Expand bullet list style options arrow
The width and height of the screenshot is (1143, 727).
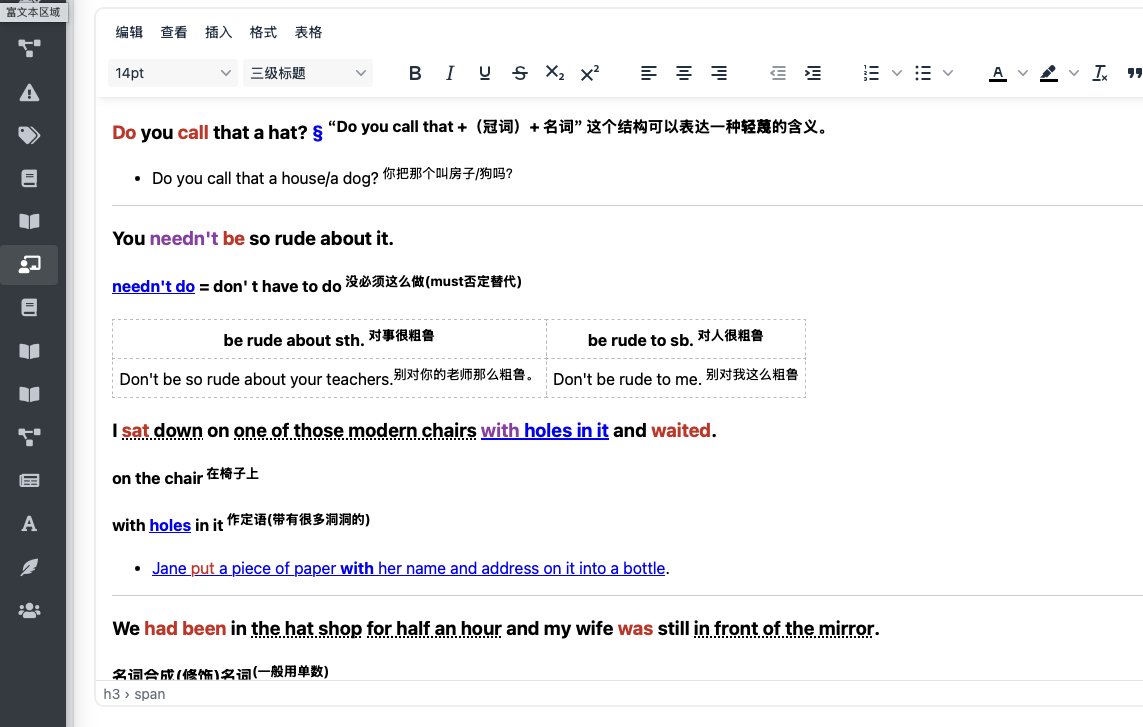click(948, 73)
